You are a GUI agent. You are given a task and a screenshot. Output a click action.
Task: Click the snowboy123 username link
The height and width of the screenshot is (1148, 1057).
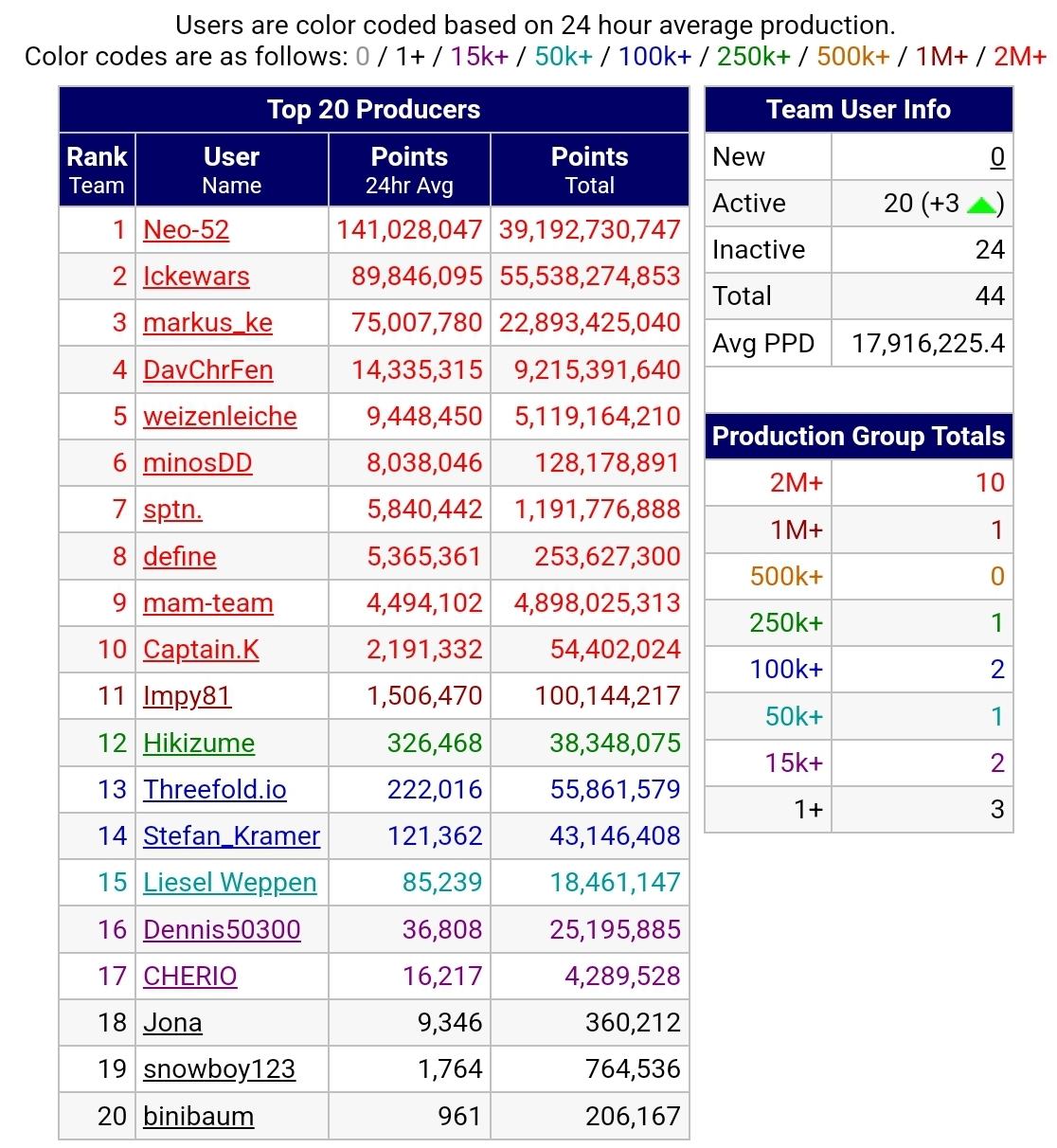pos(219,1069)
